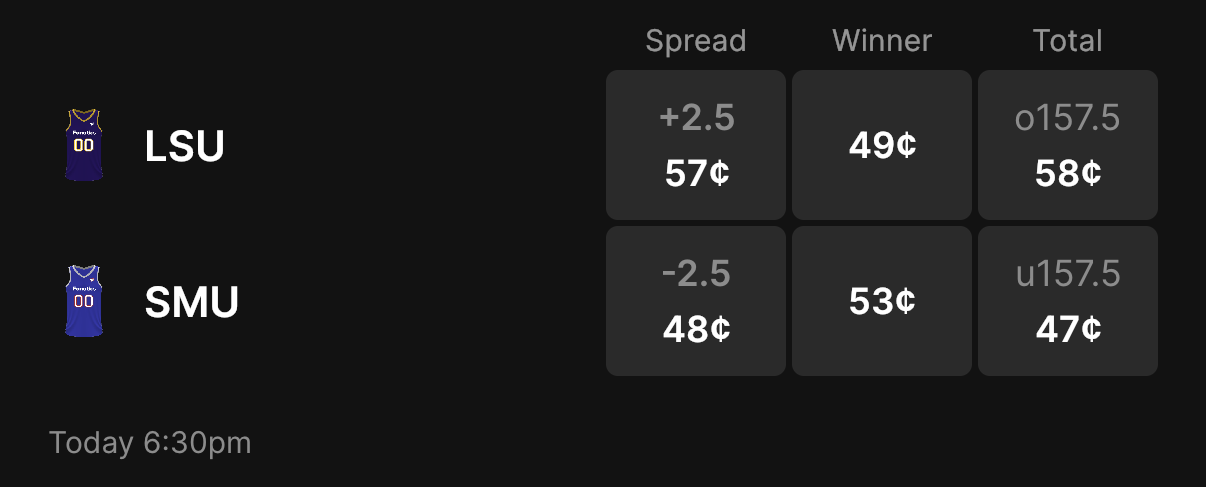The height and width of the screenshot is (487, 1206).
Task: Select LSU +2.5 spread at 57¢
Action: point(696,145)
